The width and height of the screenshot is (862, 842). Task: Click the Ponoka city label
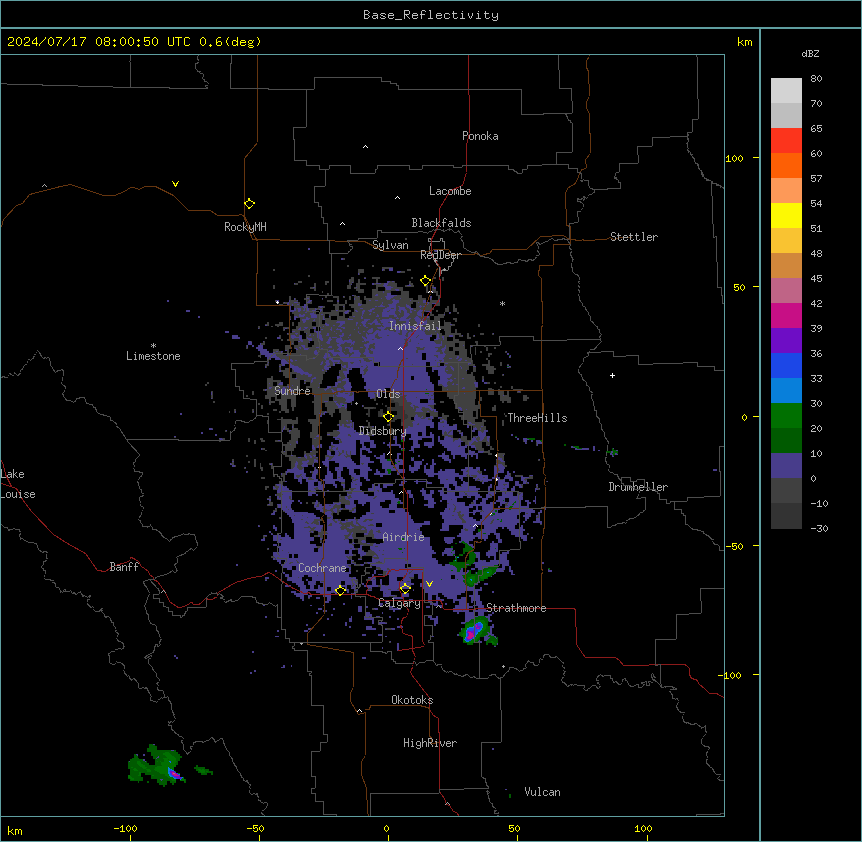(x=480, y=136)
